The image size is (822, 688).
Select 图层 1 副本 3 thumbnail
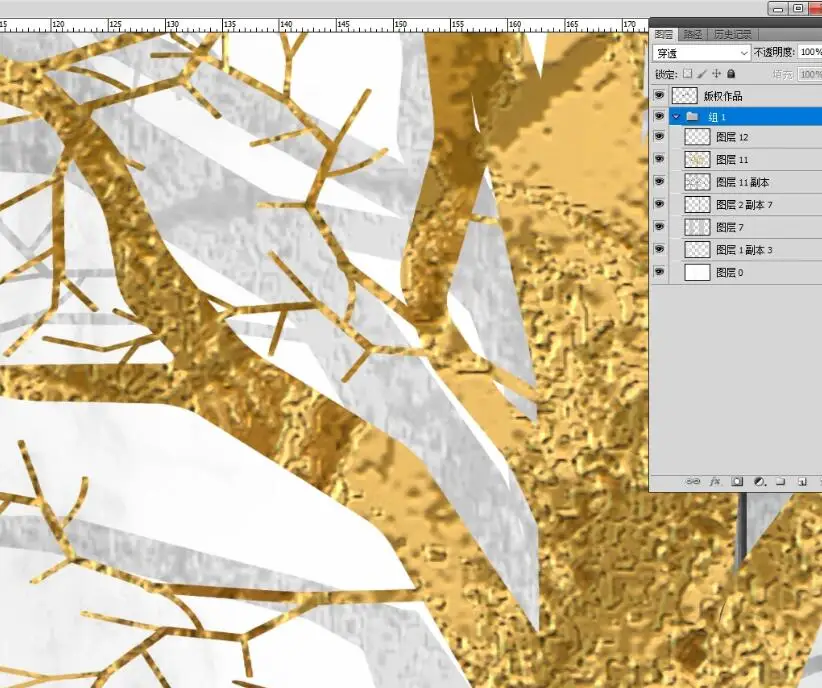click(x=698, y=250)
